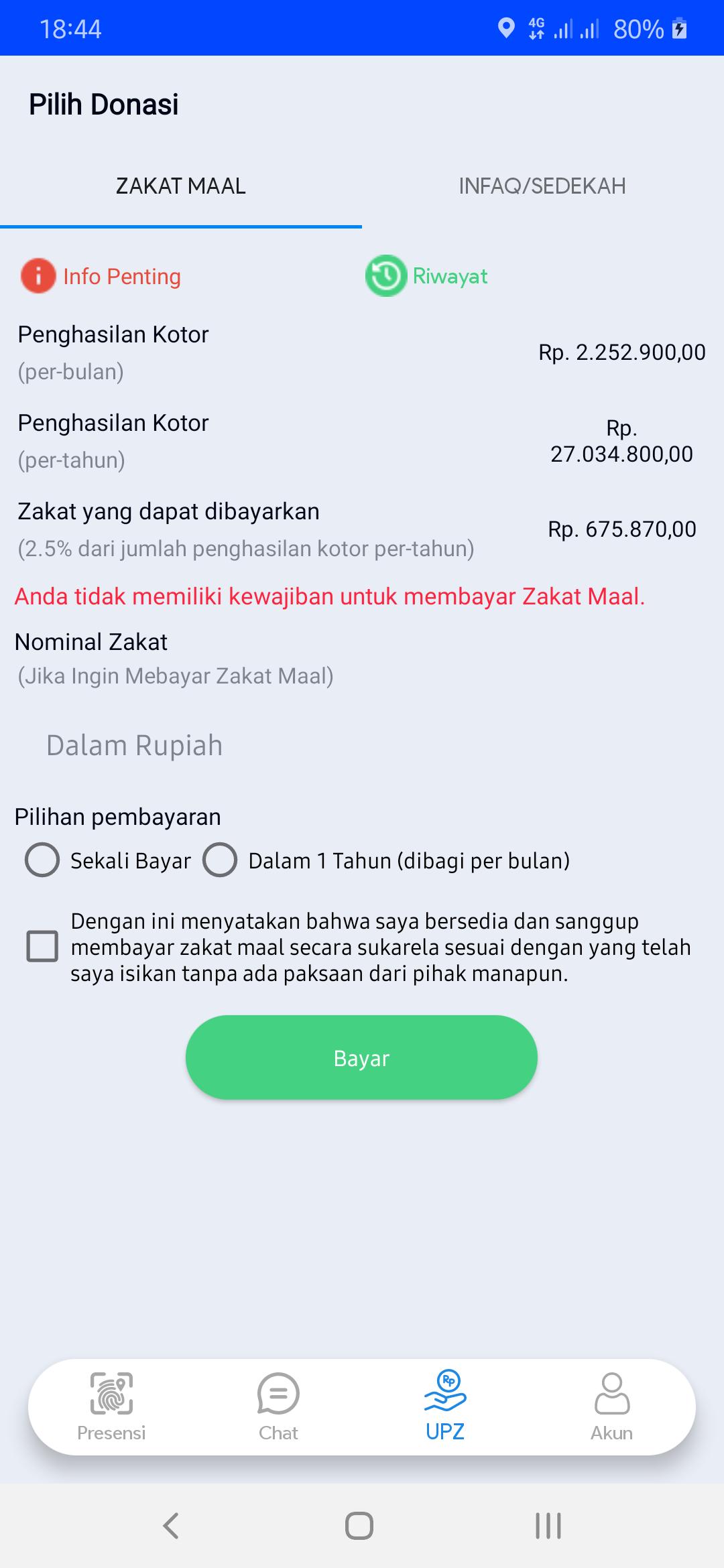Switch to the ZAKAT MAAL tab
This screenshot has height=1568, width=724.
click(x=181, y=186)
